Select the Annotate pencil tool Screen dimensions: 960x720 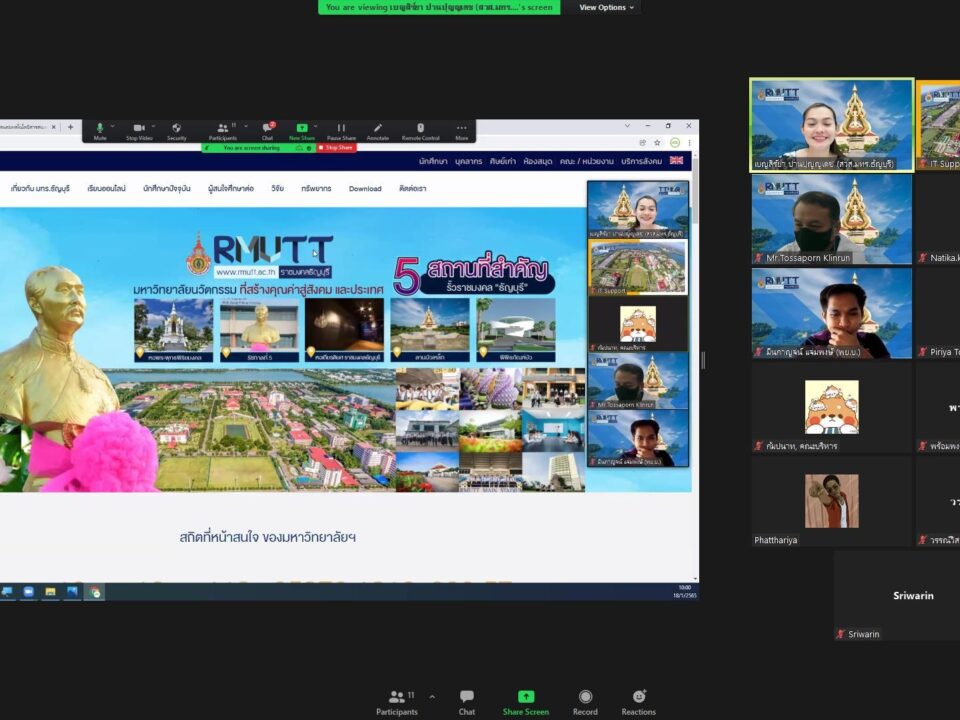point(378,130)
